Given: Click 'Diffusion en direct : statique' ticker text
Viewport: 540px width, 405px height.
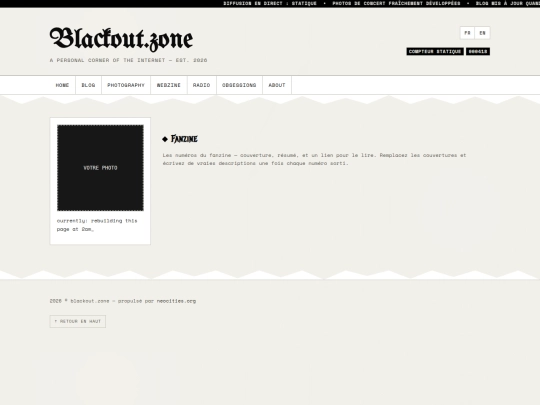Looking at the screenshot, I should point(270,3).
